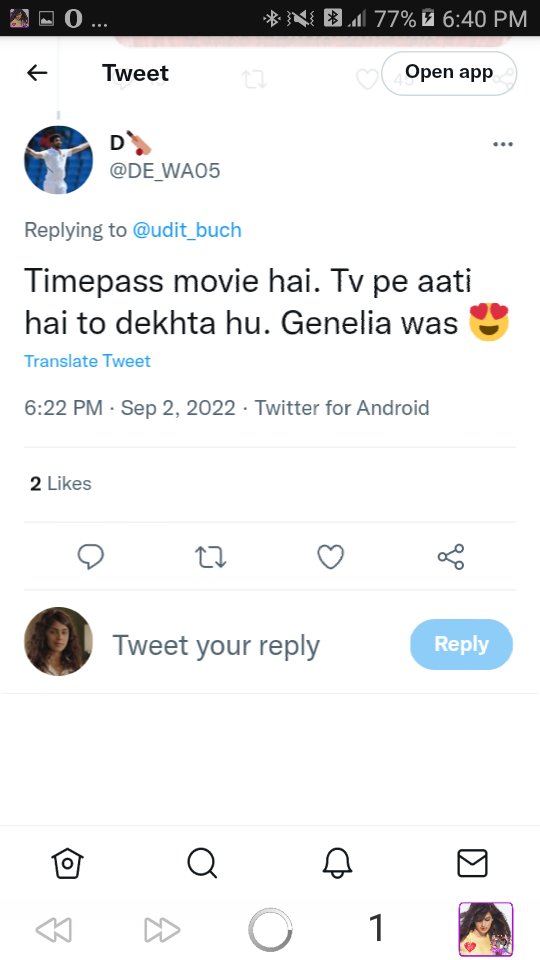This screenshot has height=960, width=540.
Task: View the 2 Likes list
Action: [61, 484]
